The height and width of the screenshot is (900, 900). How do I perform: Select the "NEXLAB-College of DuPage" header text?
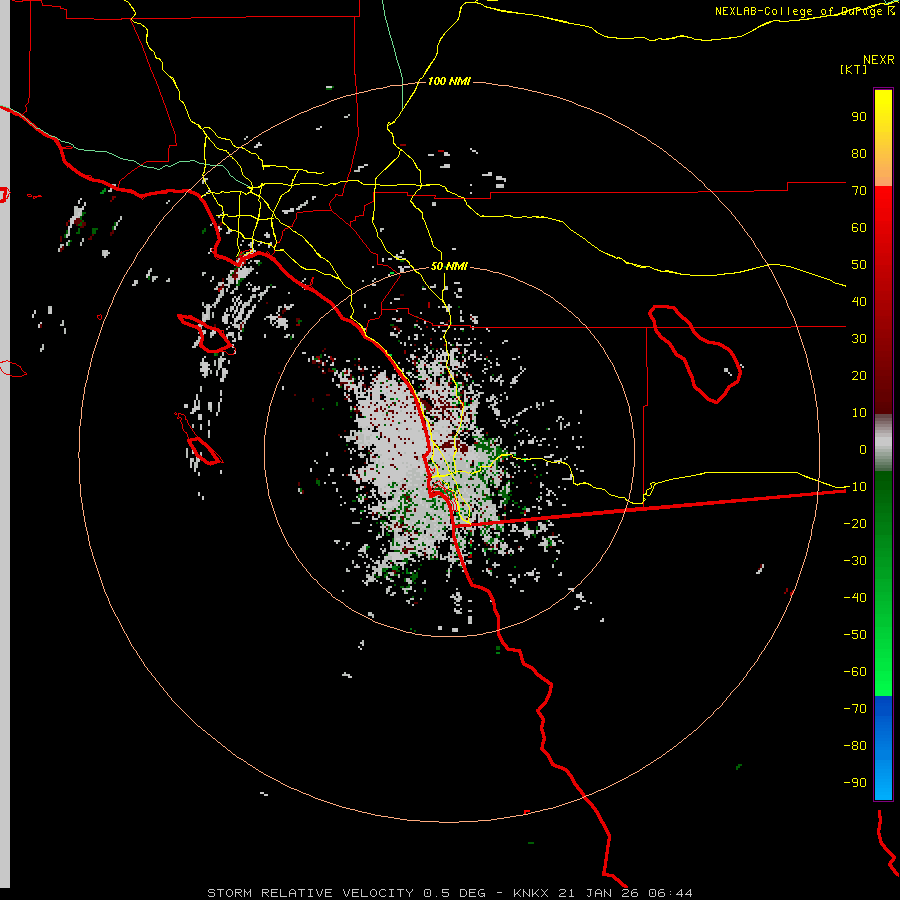click(x=798, y=11)
